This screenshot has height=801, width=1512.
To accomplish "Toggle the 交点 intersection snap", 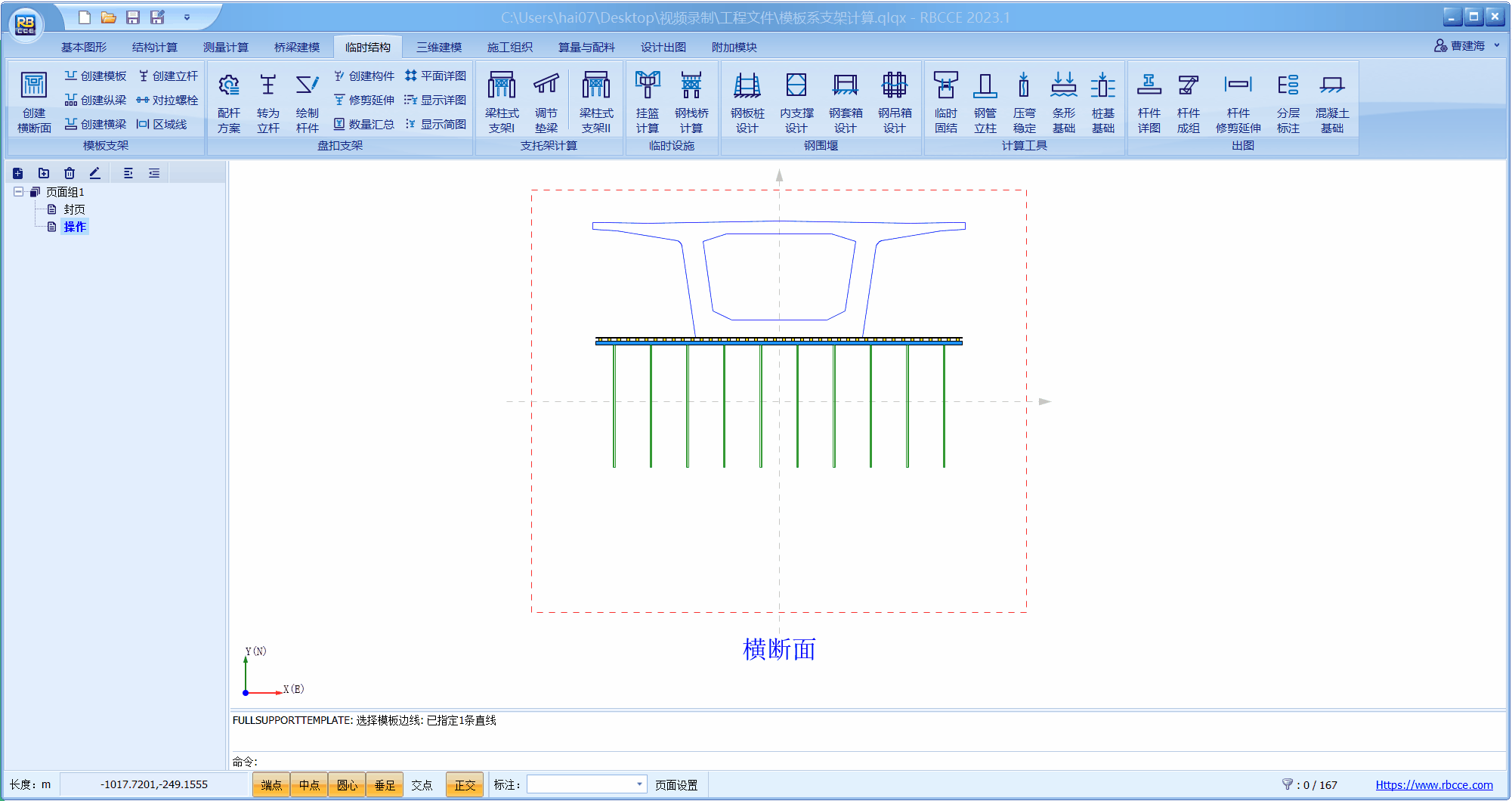I will coord(422,785).
